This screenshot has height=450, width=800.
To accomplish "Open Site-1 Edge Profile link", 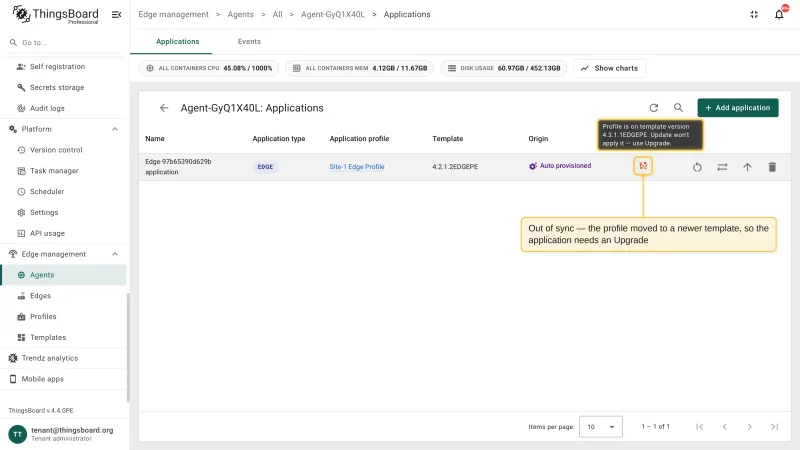I will click(357, 167).
